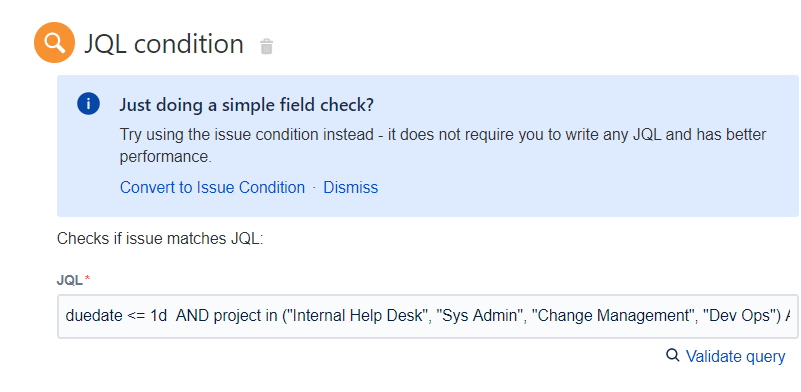The image size is (801, 392).
Task: Click the JQL field label
Action: (x=69, y=280)
